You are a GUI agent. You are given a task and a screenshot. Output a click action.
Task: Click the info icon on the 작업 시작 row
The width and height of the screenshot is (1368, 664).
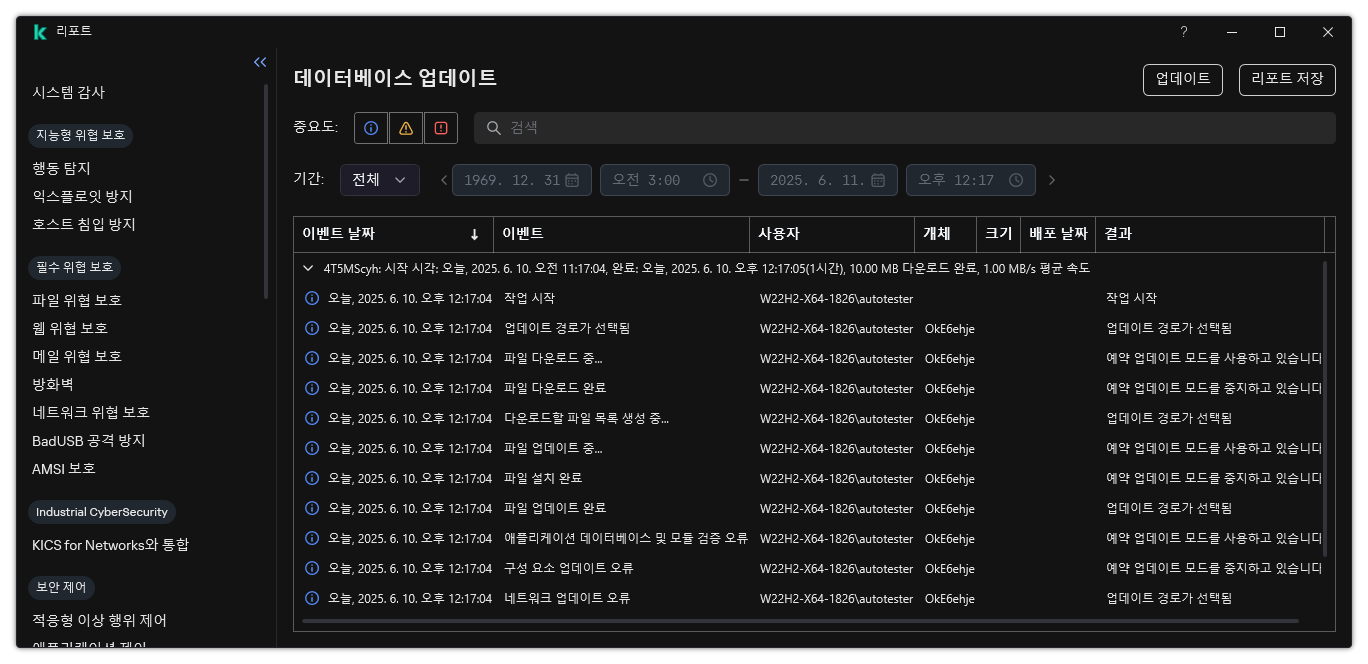coord(311,298)
